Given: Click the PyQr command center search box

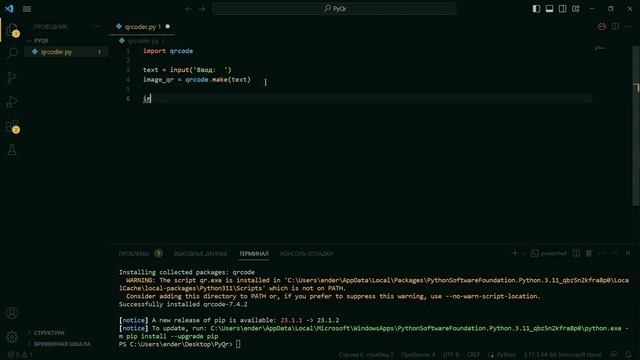Looking at the screenshot, I should pos(334,9).
